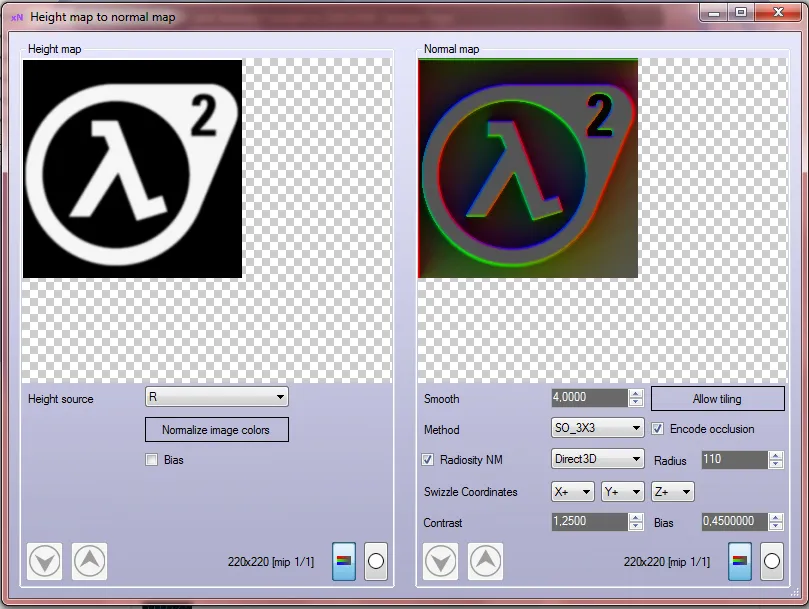Click the Normal map down-arrow icon

click(x=441, y=561)
